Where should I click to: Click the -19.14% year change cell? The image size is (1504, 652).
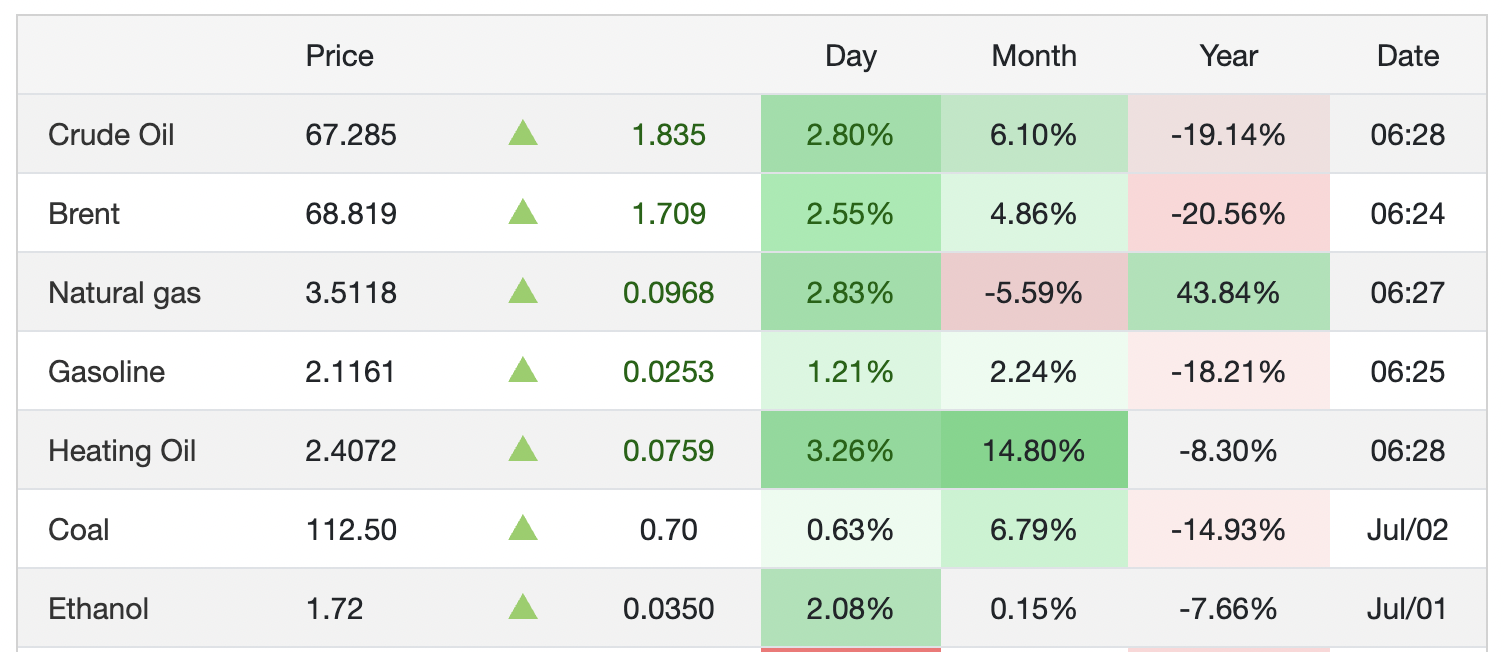[x=1229, y=134]
